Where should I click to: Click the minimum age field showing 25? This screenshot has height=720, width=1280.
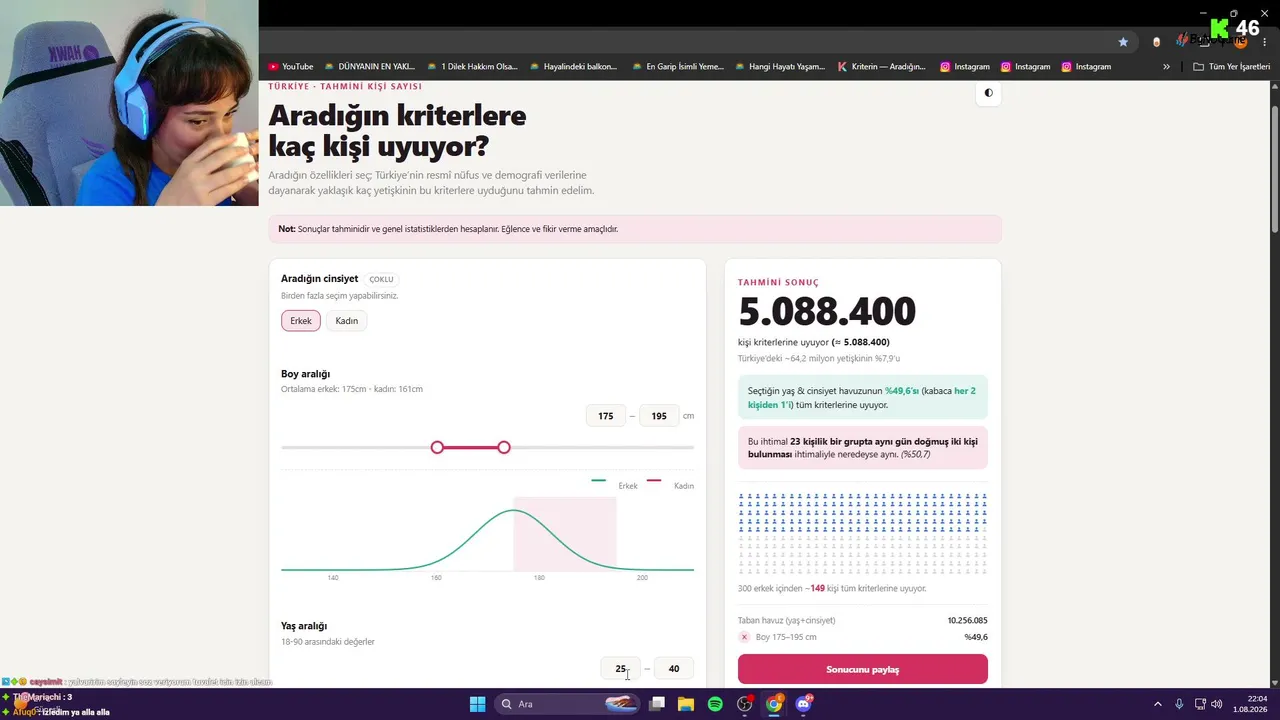[621, 669]
